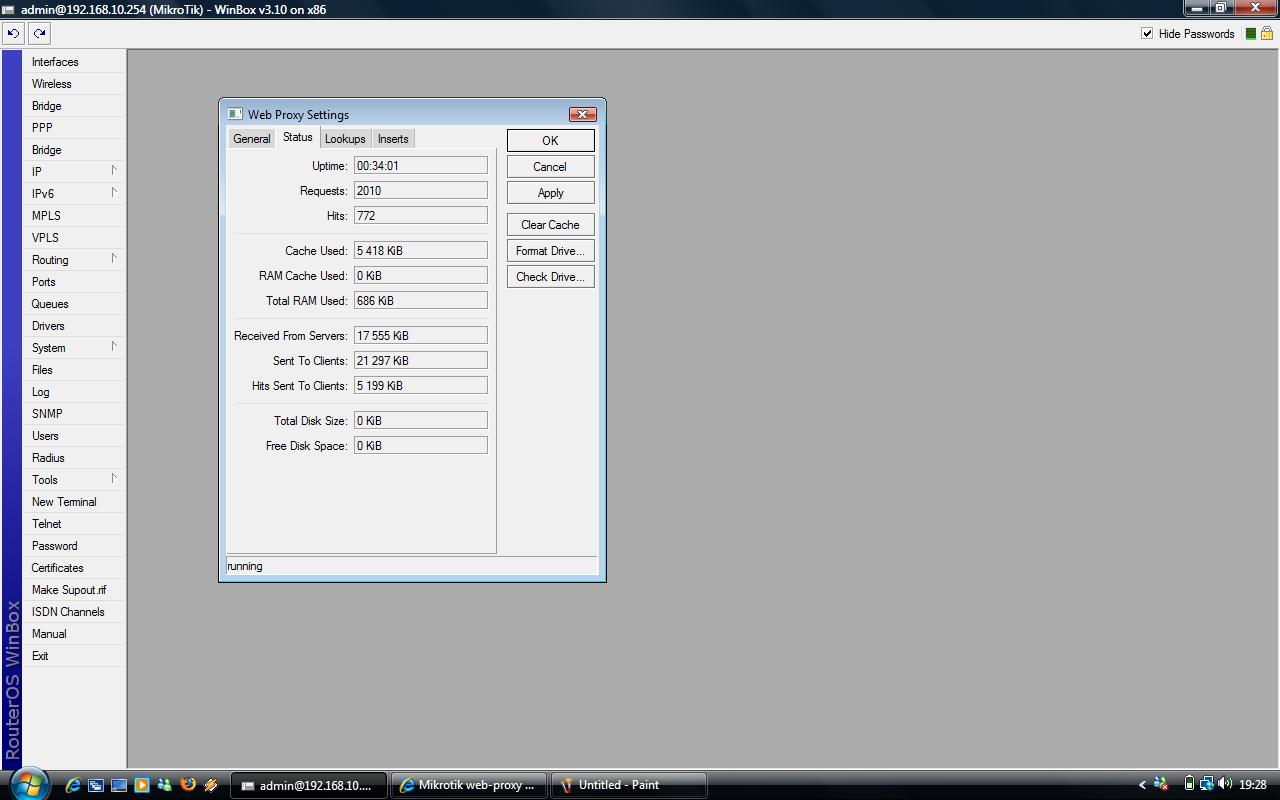The height and width of the screenshot is (800, 1280).
Task: Toggle the Hide Passwords checkbox
Action: coord(1147,33)
